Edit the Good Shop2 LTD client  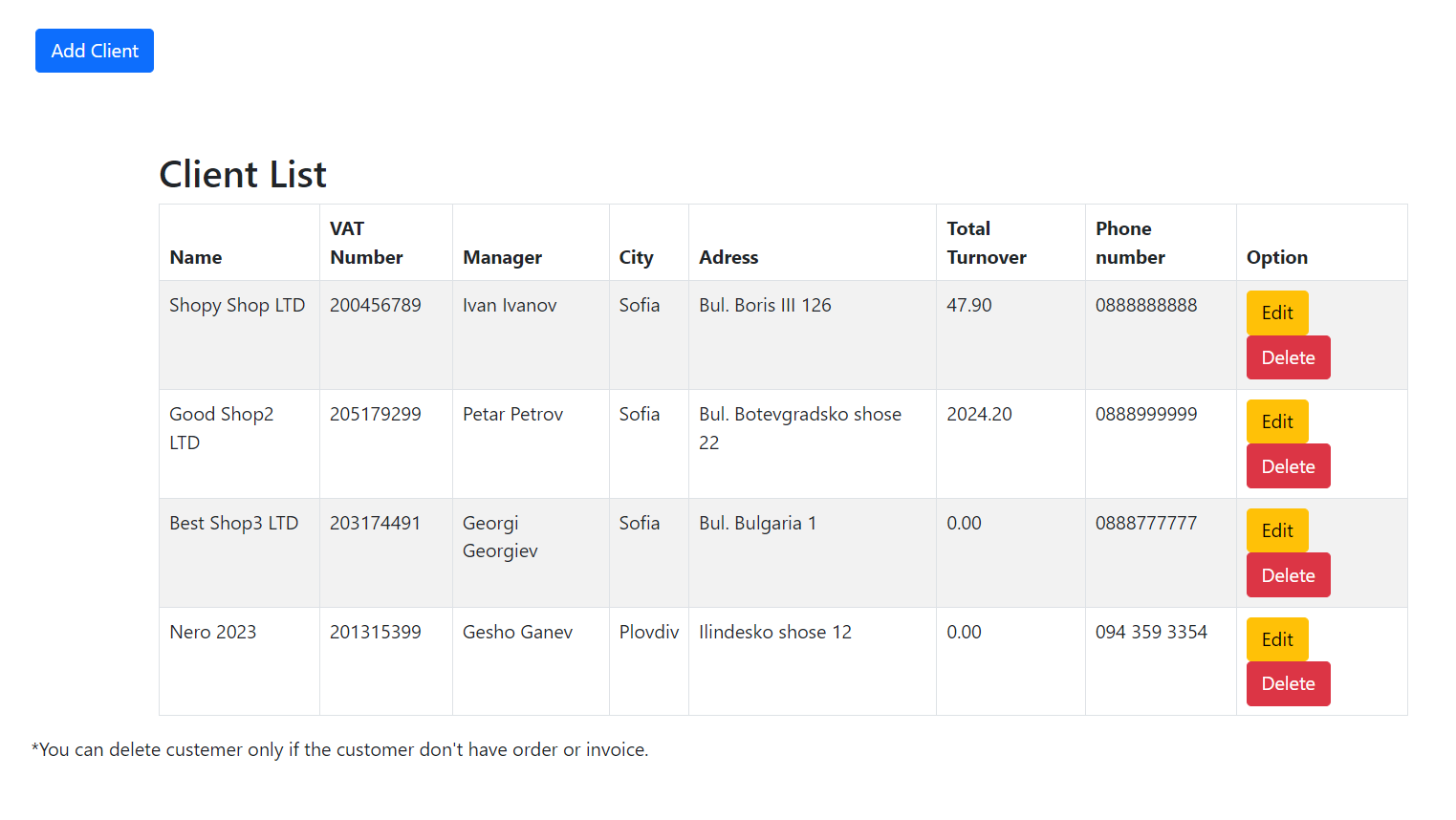point(1276,421)
